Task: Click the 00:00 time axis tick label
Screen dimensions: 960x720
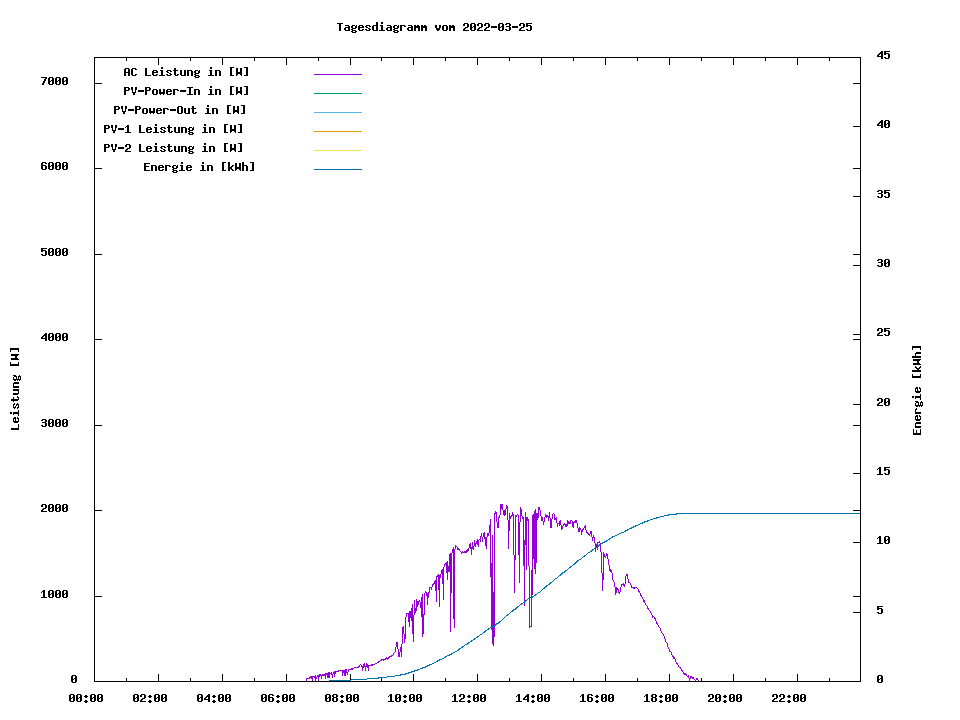Action: [86, 698]
